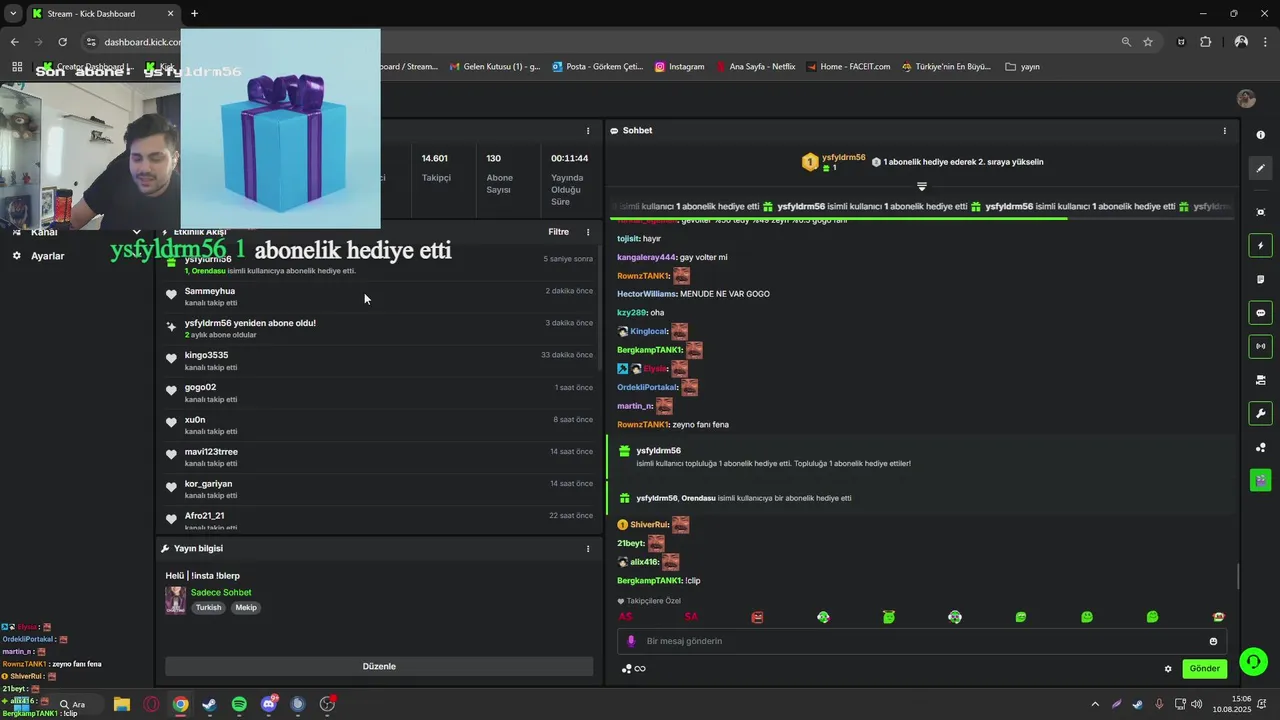Open the notes icon in right sidebar
The width and height of the screenshot is (1280, 720).
(1260, 279)
